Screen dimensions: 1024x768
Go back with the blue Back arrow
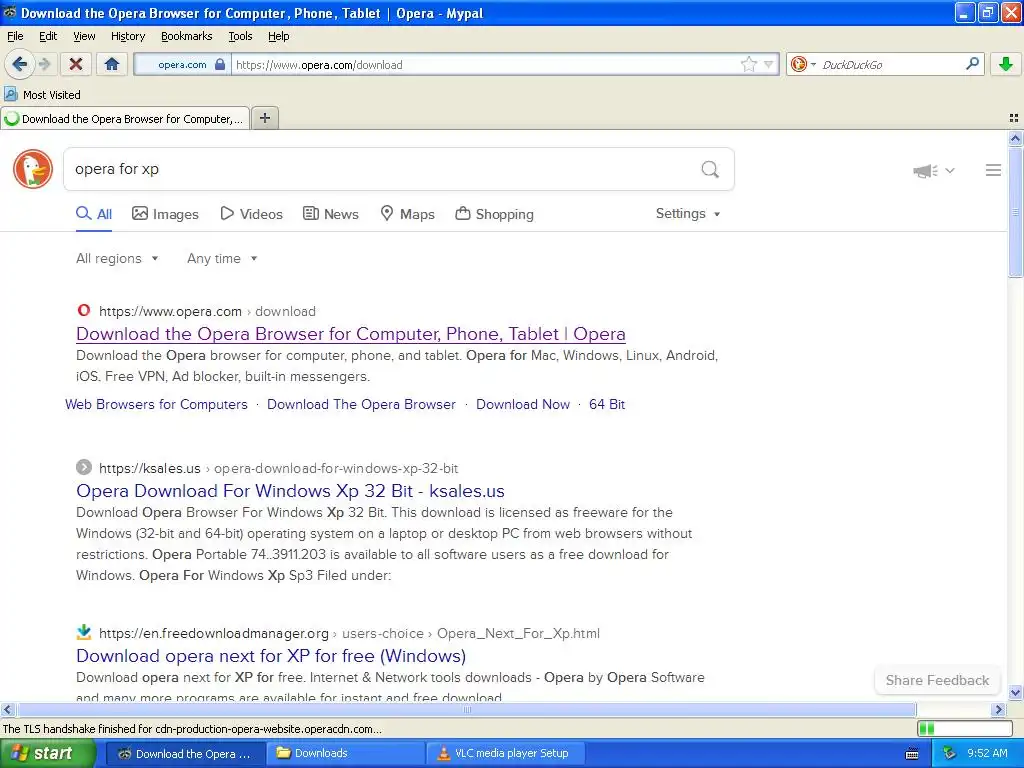(x=20, y=64)
